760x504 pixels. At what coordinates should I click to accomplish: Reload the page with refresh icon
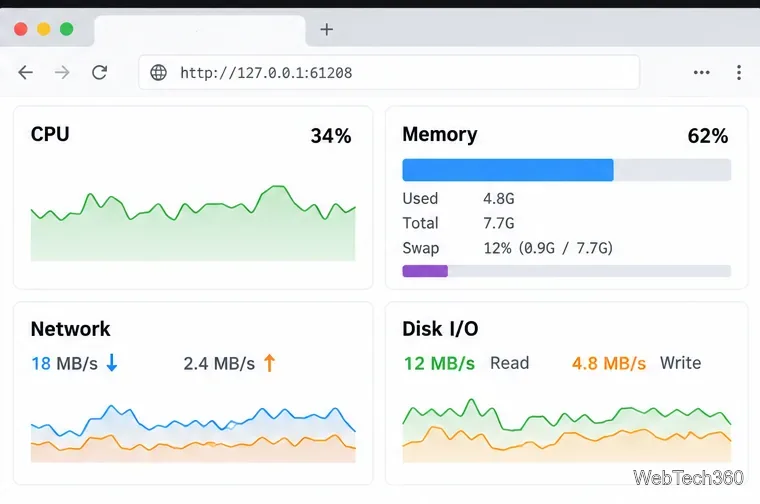[99, 73]
